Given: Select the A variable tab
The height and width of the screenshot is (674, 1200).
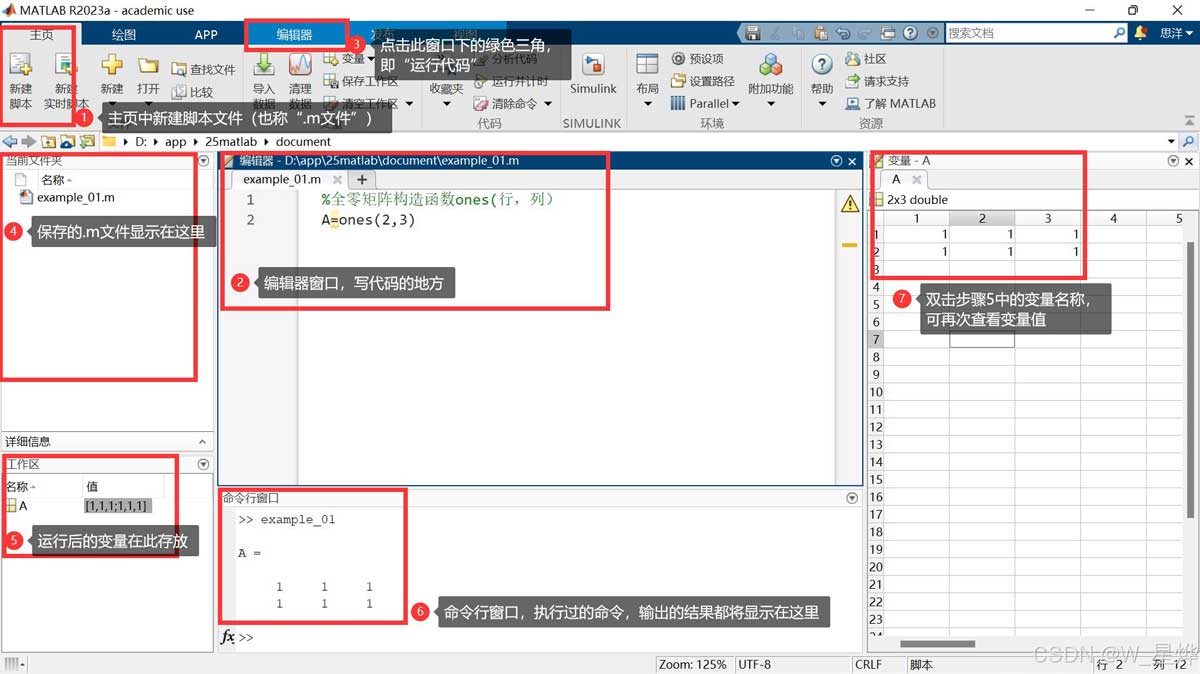Looking at the screenshot, I should pyautogui.click(x=896, y=179).
